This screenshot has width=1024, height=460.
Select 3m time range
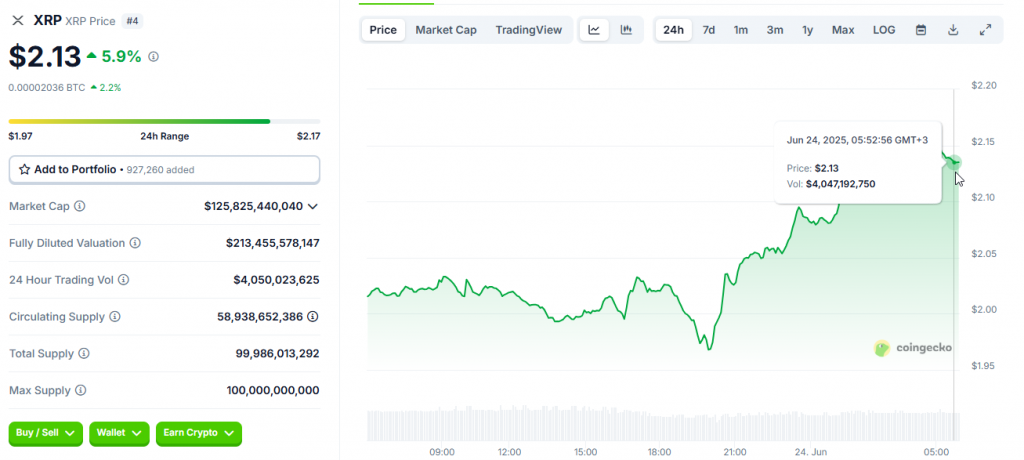coord(775,30)
